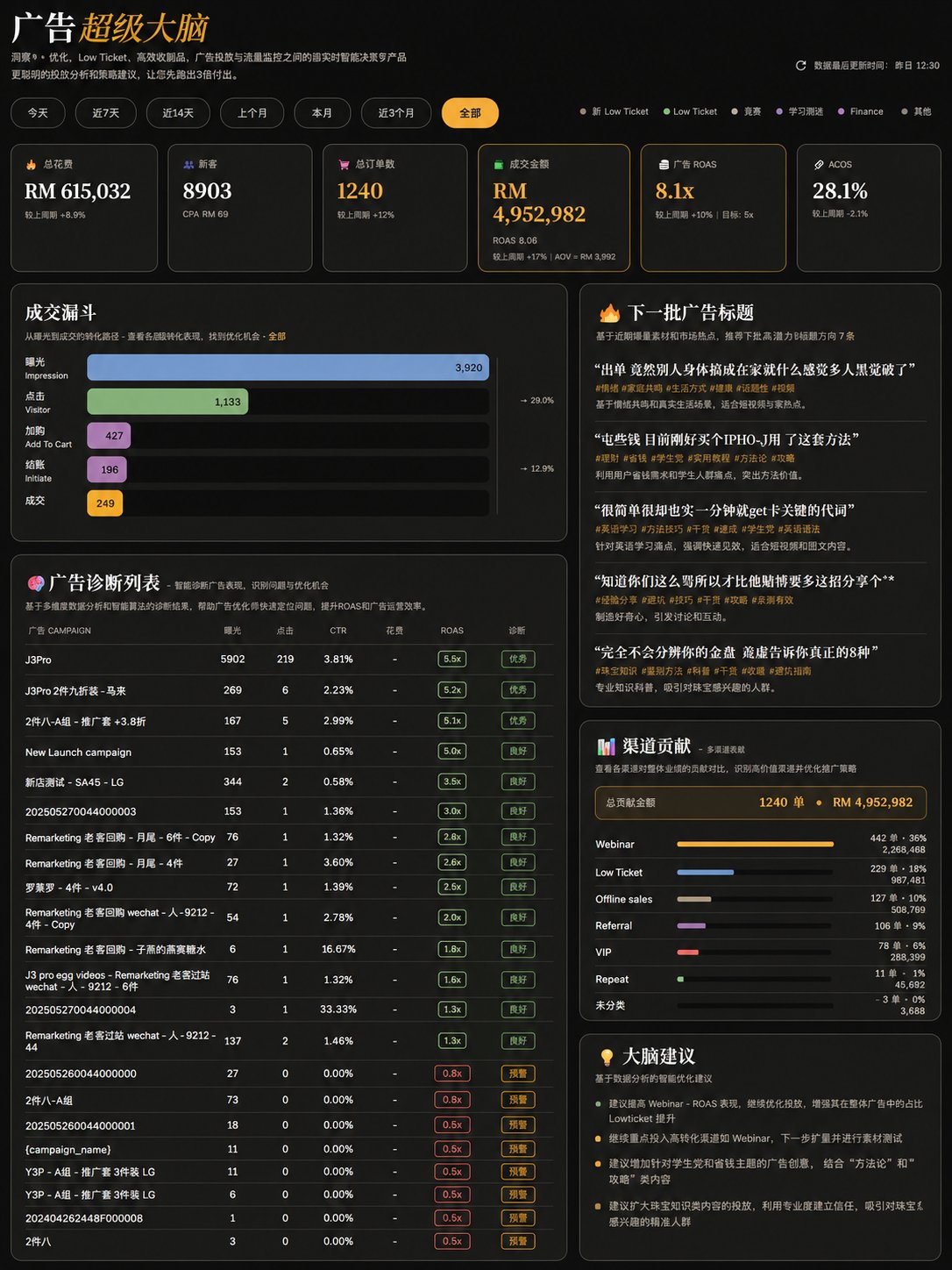The width and height of the screenshot is (952, 1270).
Task: Click the 5.5x ROAS badge for J3Pro
Action: [x=452, y=659]
